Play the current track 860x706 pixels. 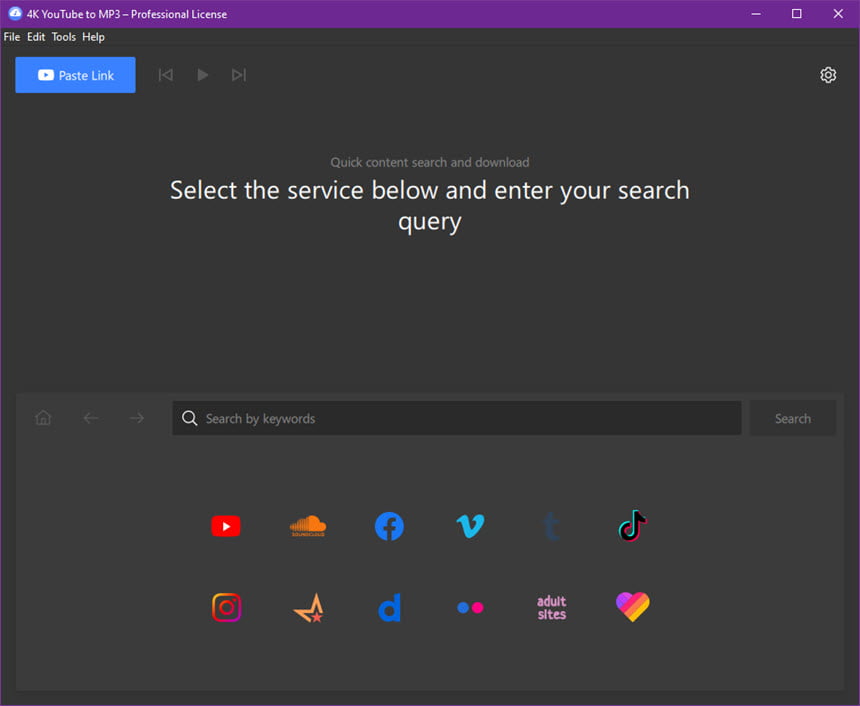[202, 75]
